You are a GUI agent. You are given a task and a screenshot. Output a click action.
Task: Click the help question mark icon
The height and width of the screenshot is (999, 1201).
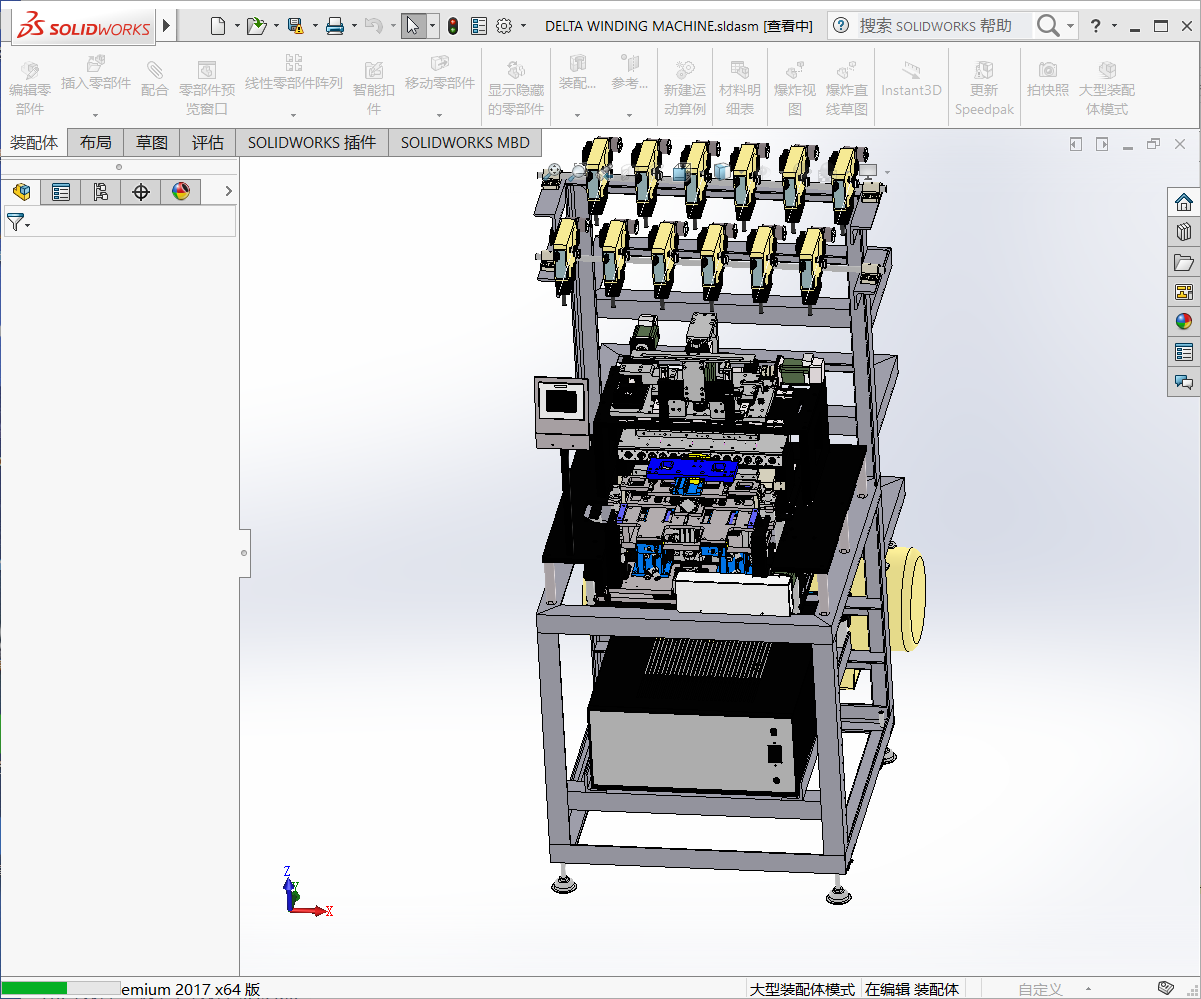(1096, 26)
